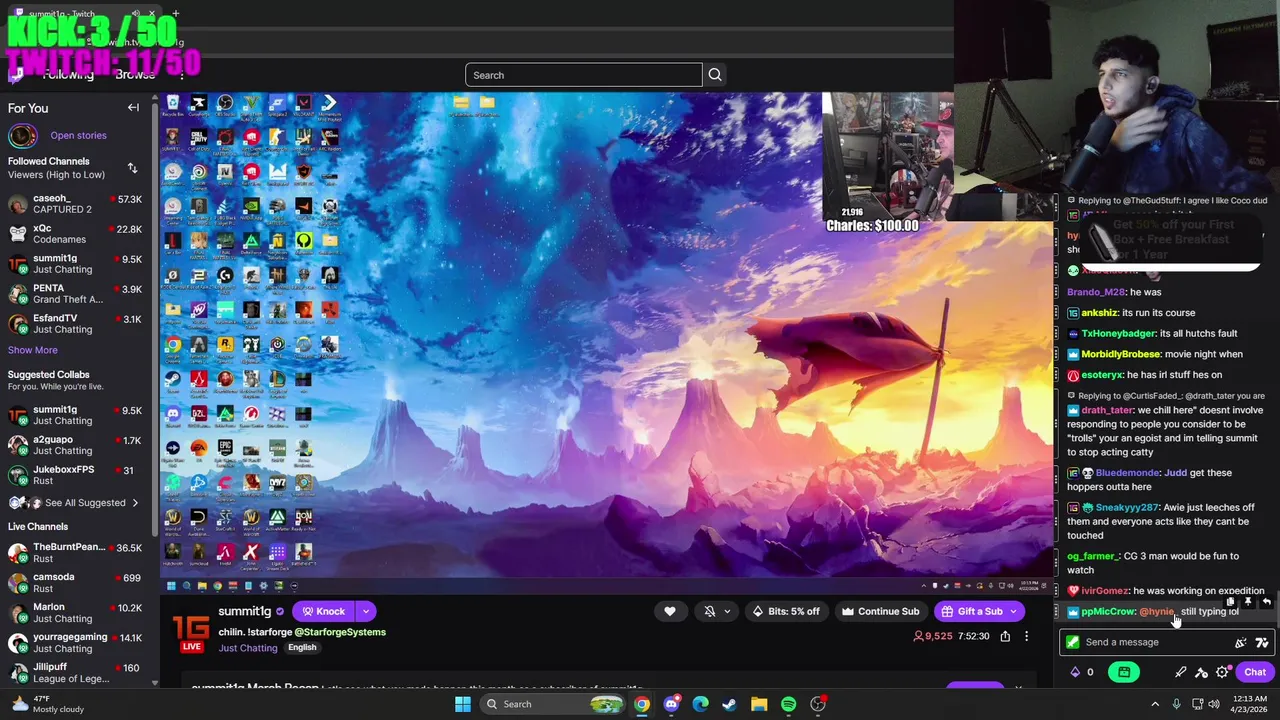Open Spotify from taskbar
1280x720 pixels.
click(789, 704)
